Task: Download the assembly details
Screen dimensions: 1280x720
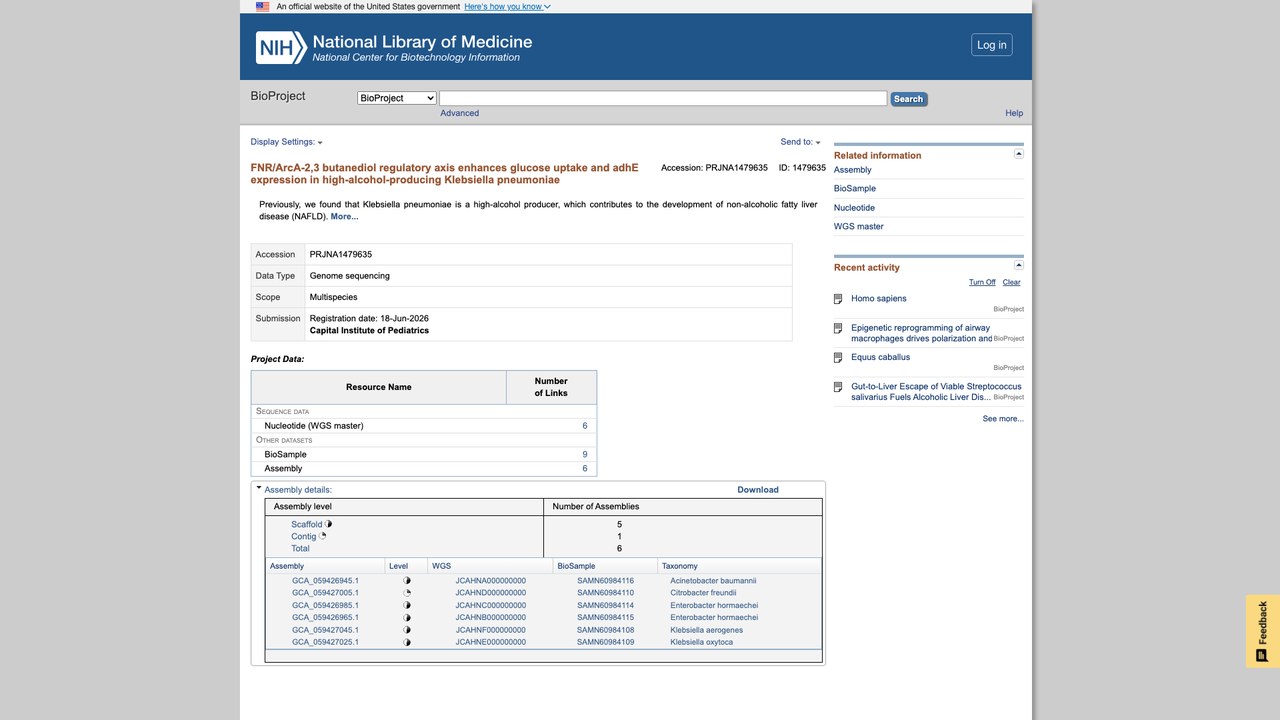Action: [758, 490]
